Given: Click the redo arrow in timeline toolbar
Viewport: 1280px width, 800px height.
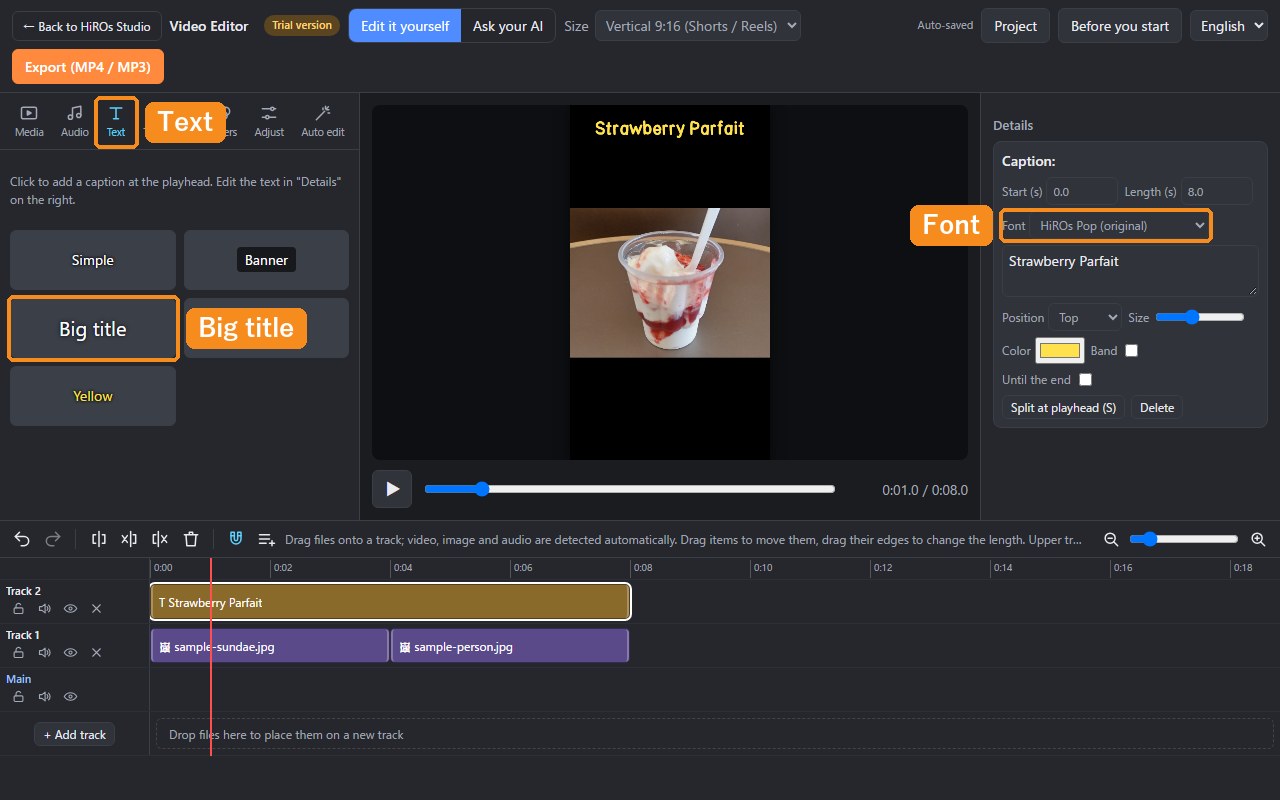Looking at the screenshot, I should [53, 539].
